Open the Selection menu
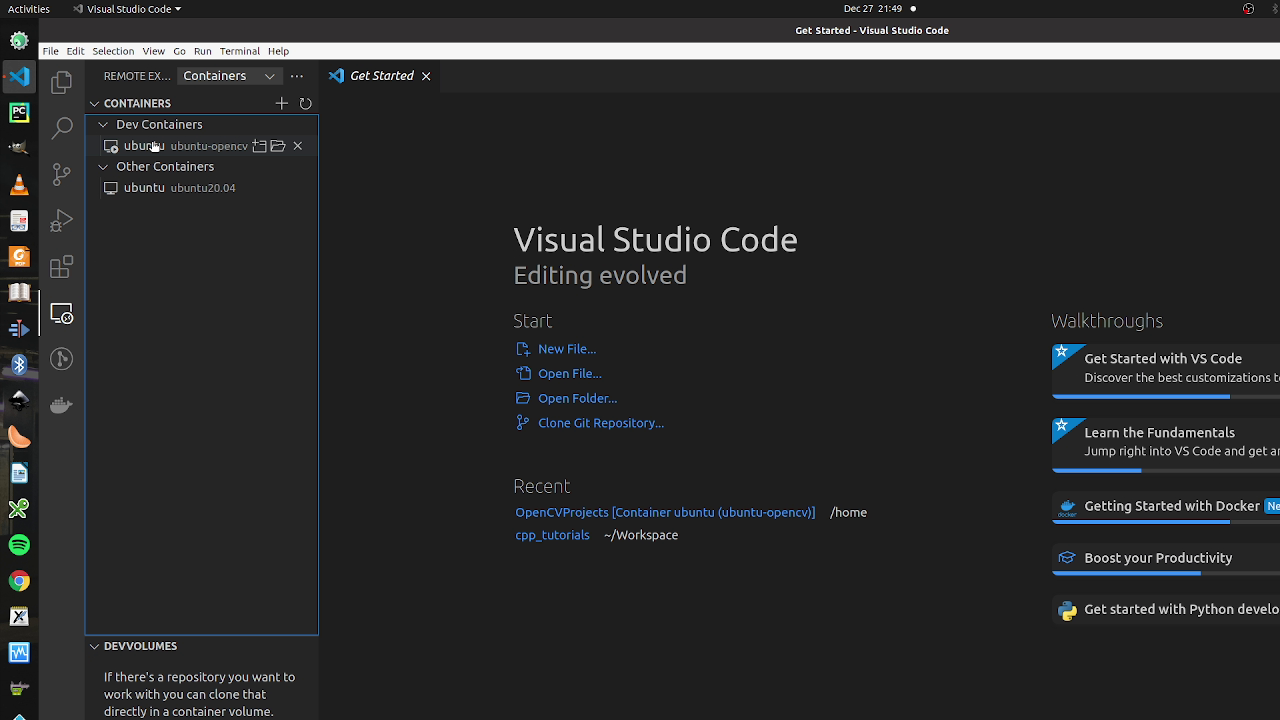1280x720 pixels. coord(113,51)
